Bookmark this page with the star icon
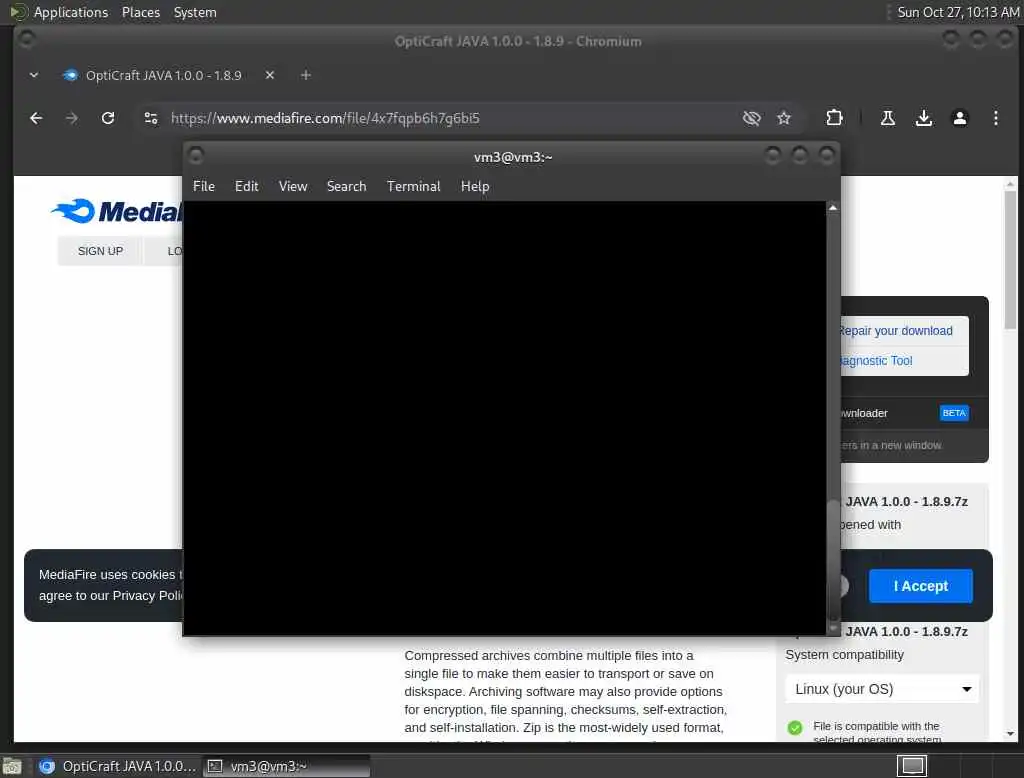The width and height of the screenshot is (1024, 778). click(784, 118)
